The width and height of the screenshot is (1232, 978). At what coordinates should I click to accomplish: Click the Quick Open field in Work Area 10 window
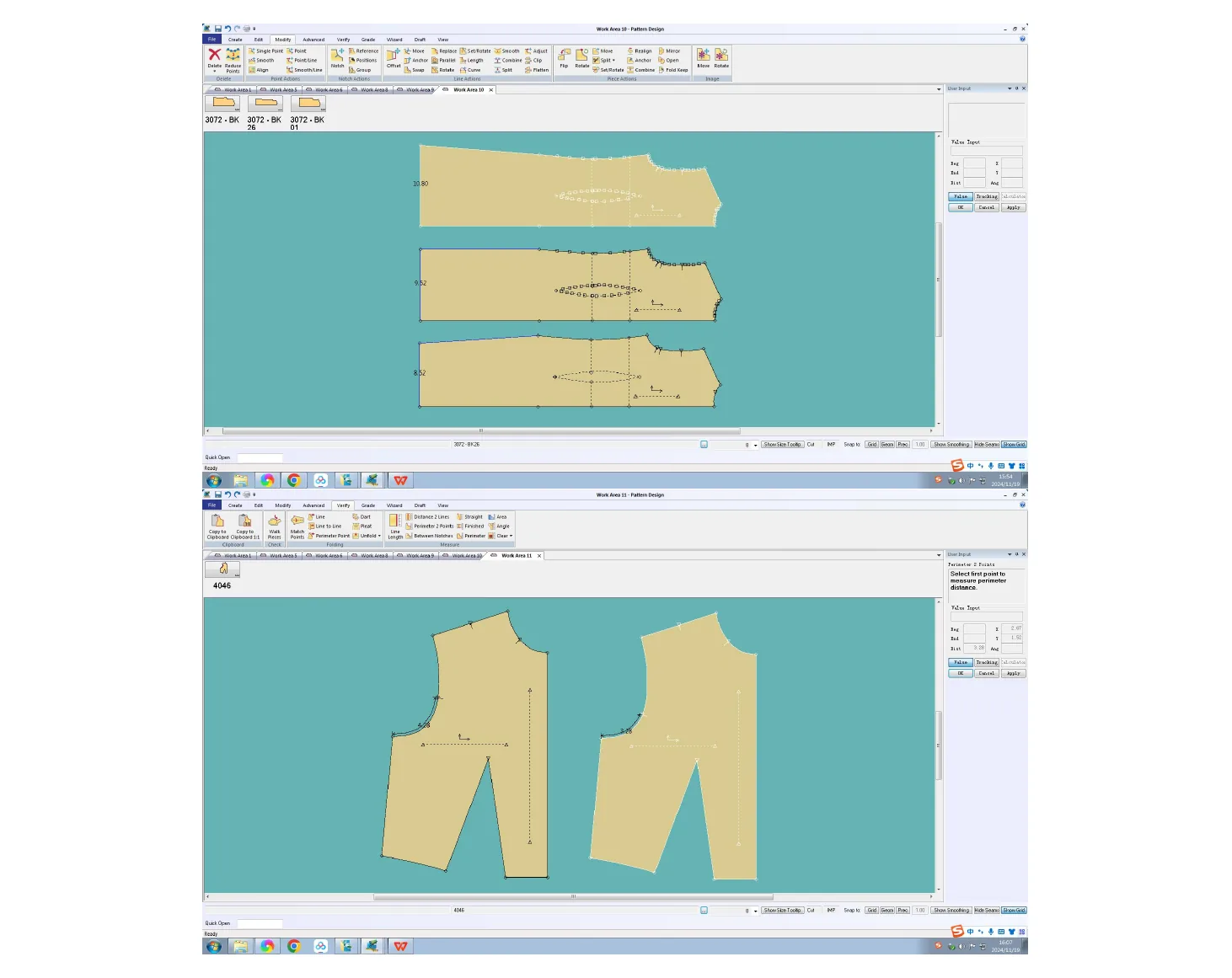coord(260,457)
